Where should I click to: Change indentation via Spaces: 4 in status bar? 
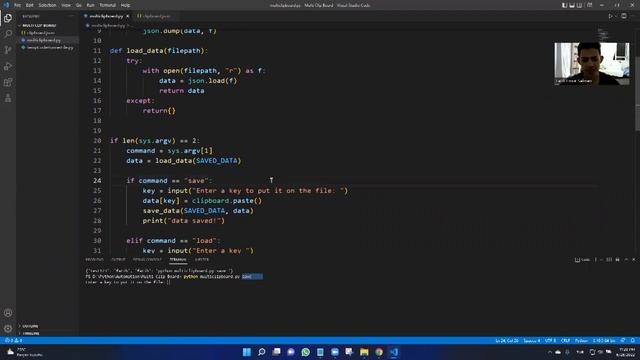(532, 340)
